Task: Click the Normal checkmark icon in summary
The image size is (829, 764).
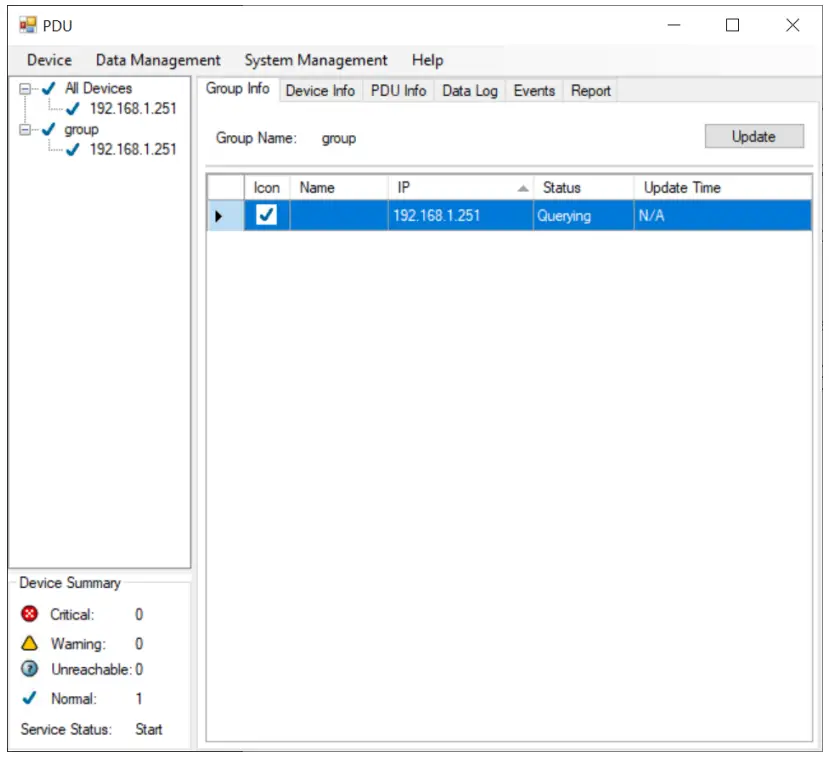Action: (30, 698)
